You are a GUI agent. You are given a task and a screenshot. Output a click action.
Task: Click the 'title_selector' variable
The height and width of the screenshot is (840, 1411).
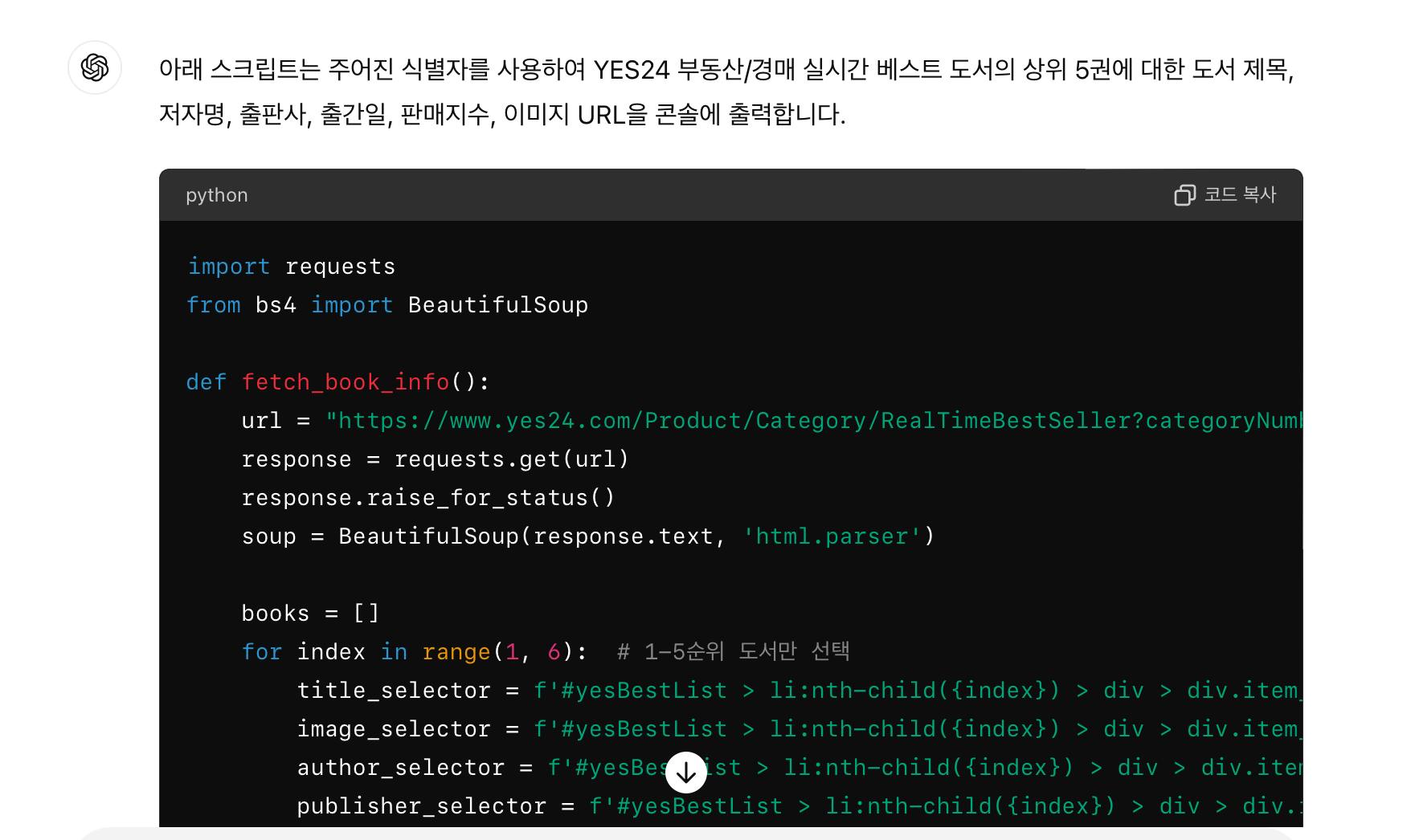click(394, 691)
